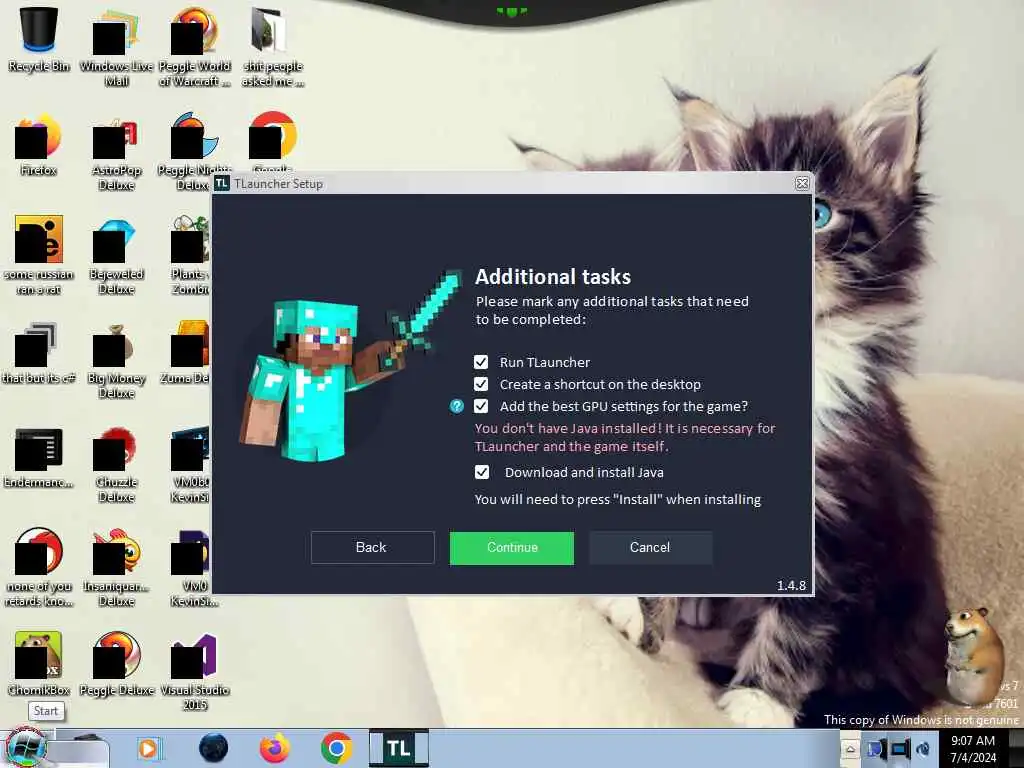Image resolution: width=1024 pixels, height=768 pixels.
Task: Select the Endermanc... desktop icon
Action: pyautogui.click(x=39, y=457)
